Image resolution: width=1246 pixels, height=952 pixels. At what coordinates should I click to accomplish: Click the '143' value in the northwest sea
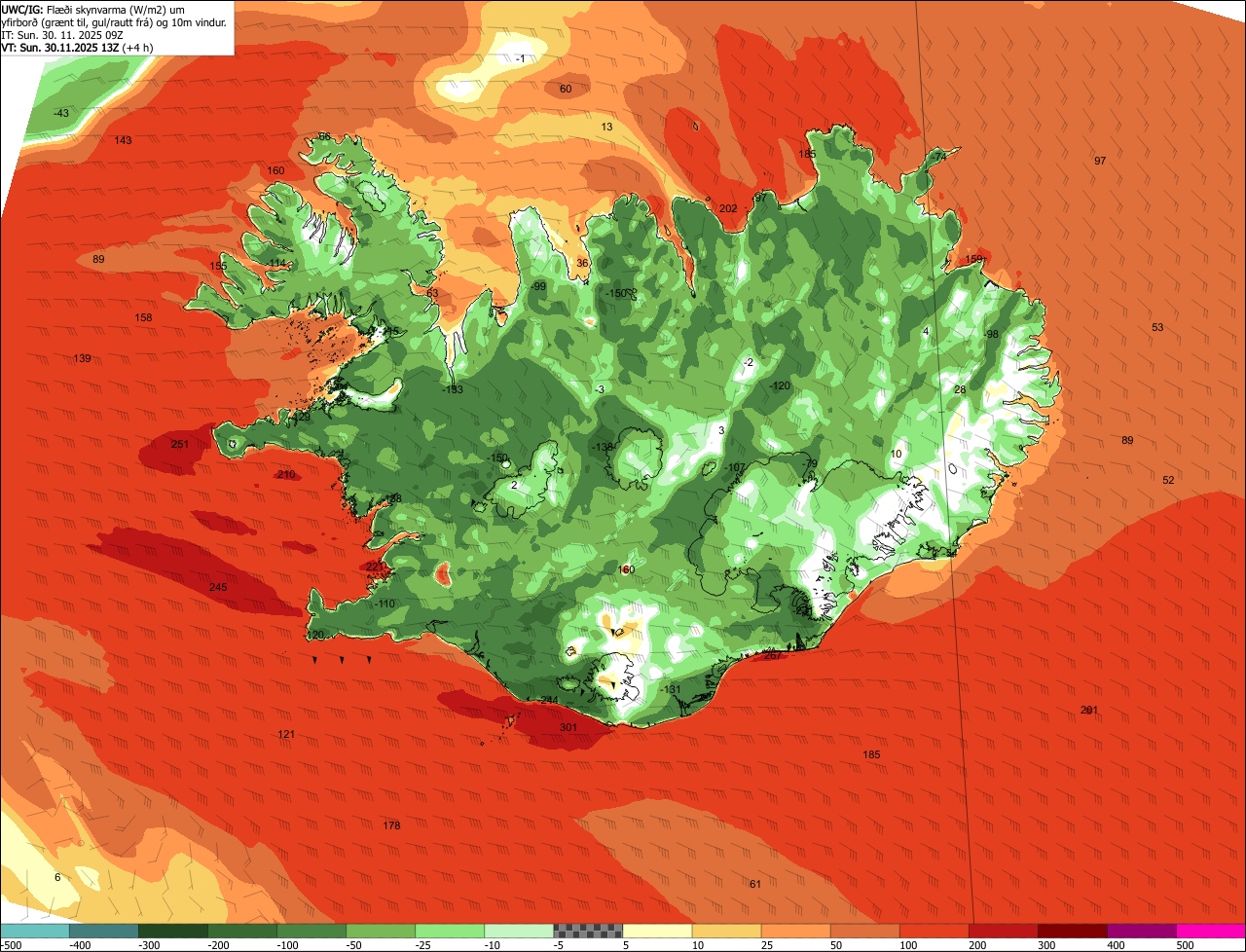click(123, 140)
